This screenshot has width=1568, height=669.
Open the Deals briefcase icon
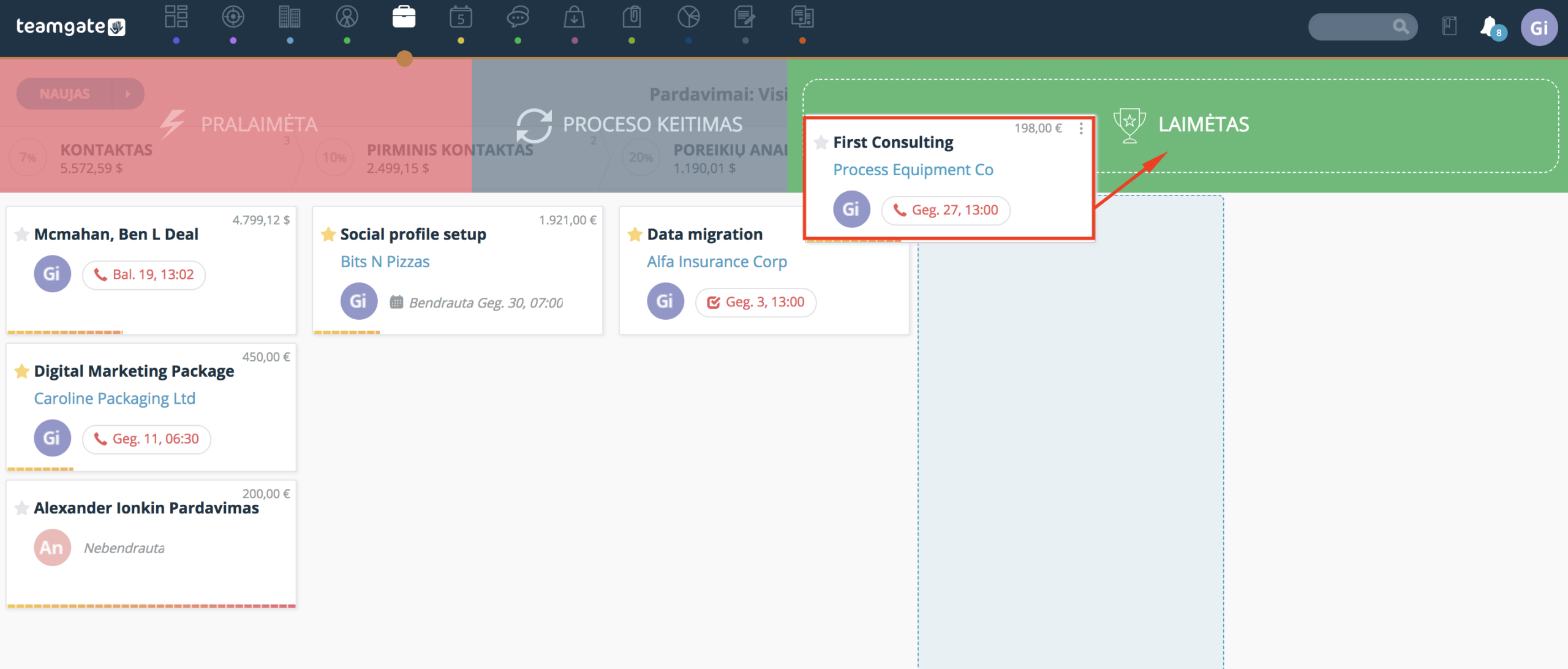pos(404,17)
